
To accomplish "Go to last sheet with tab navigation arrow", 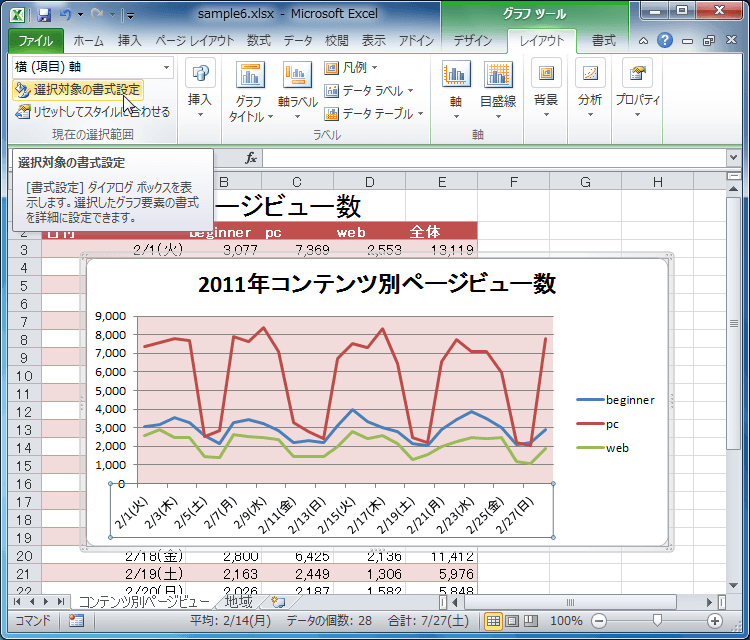I will tap(61, 601).
